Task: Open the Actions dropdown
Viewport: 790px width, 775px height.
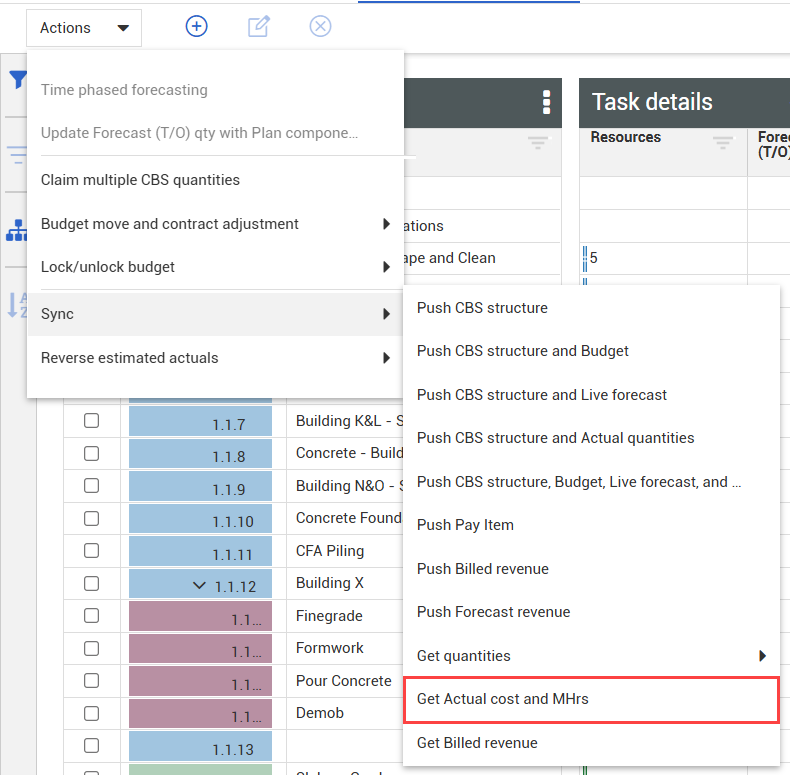Action: (84, 28)
